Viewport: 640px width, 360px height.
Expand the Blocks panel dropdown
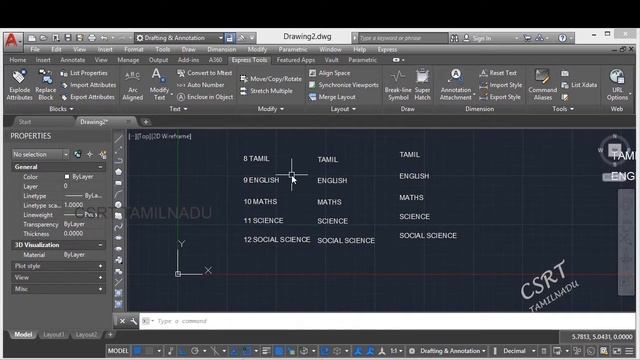61,109
